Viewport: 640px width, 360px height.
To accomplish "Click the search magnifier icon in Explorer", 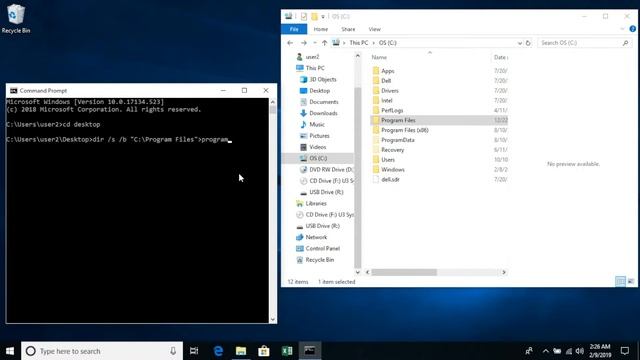I will coord(625,43).
